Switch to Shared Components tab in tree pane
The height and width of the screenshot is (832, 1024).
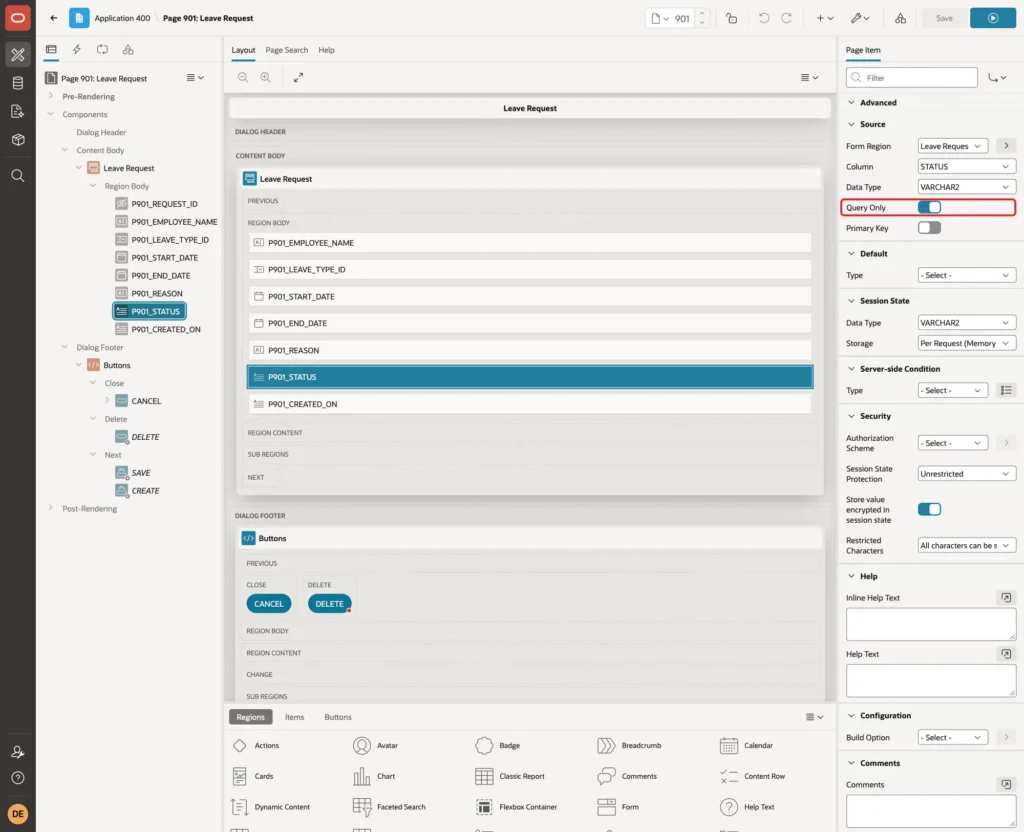pyautogui.click(x=128, y=50)
